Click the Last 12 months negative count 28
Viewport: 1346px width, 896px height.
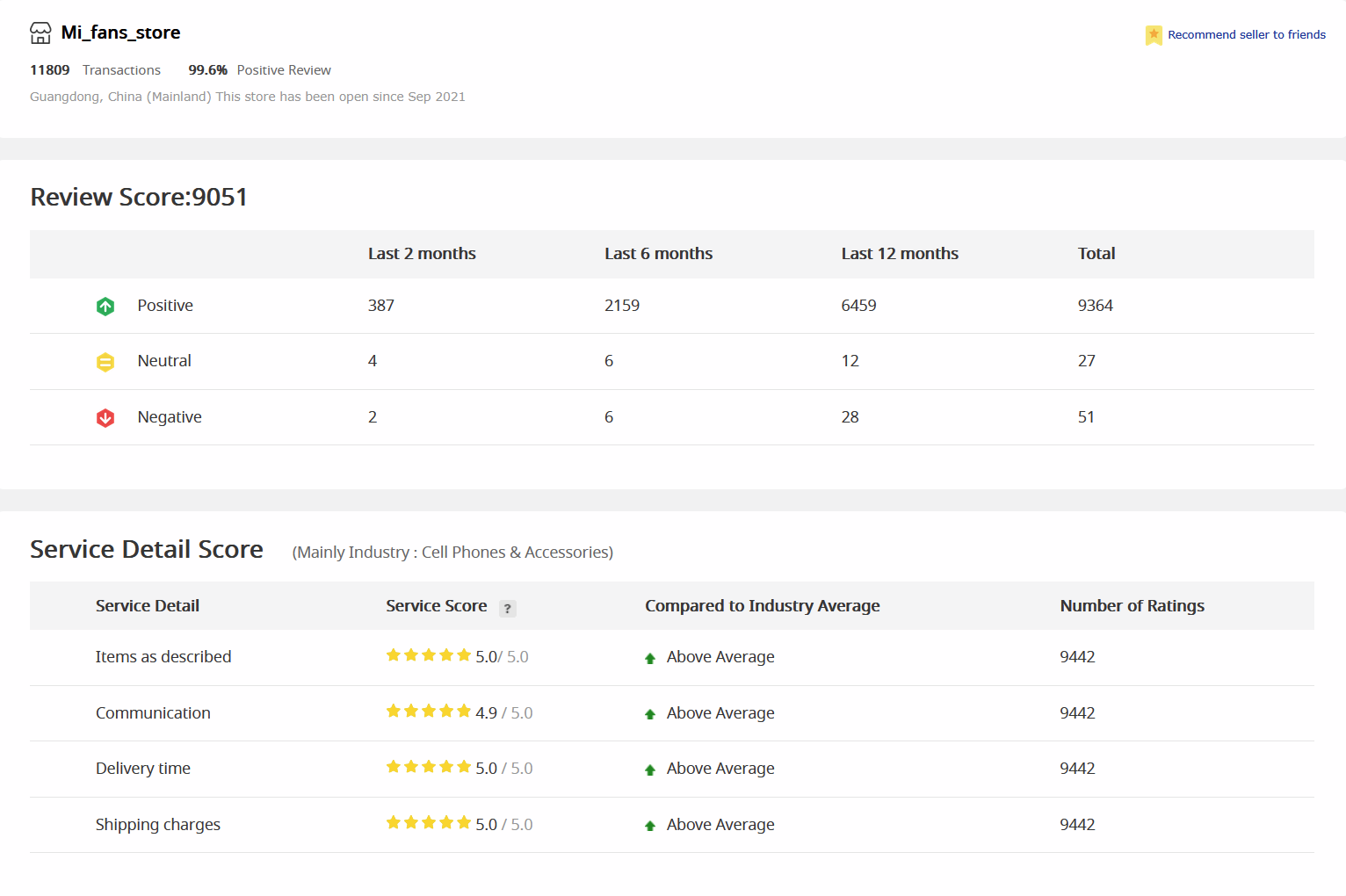pyautogui.click(x=850, y=417)
